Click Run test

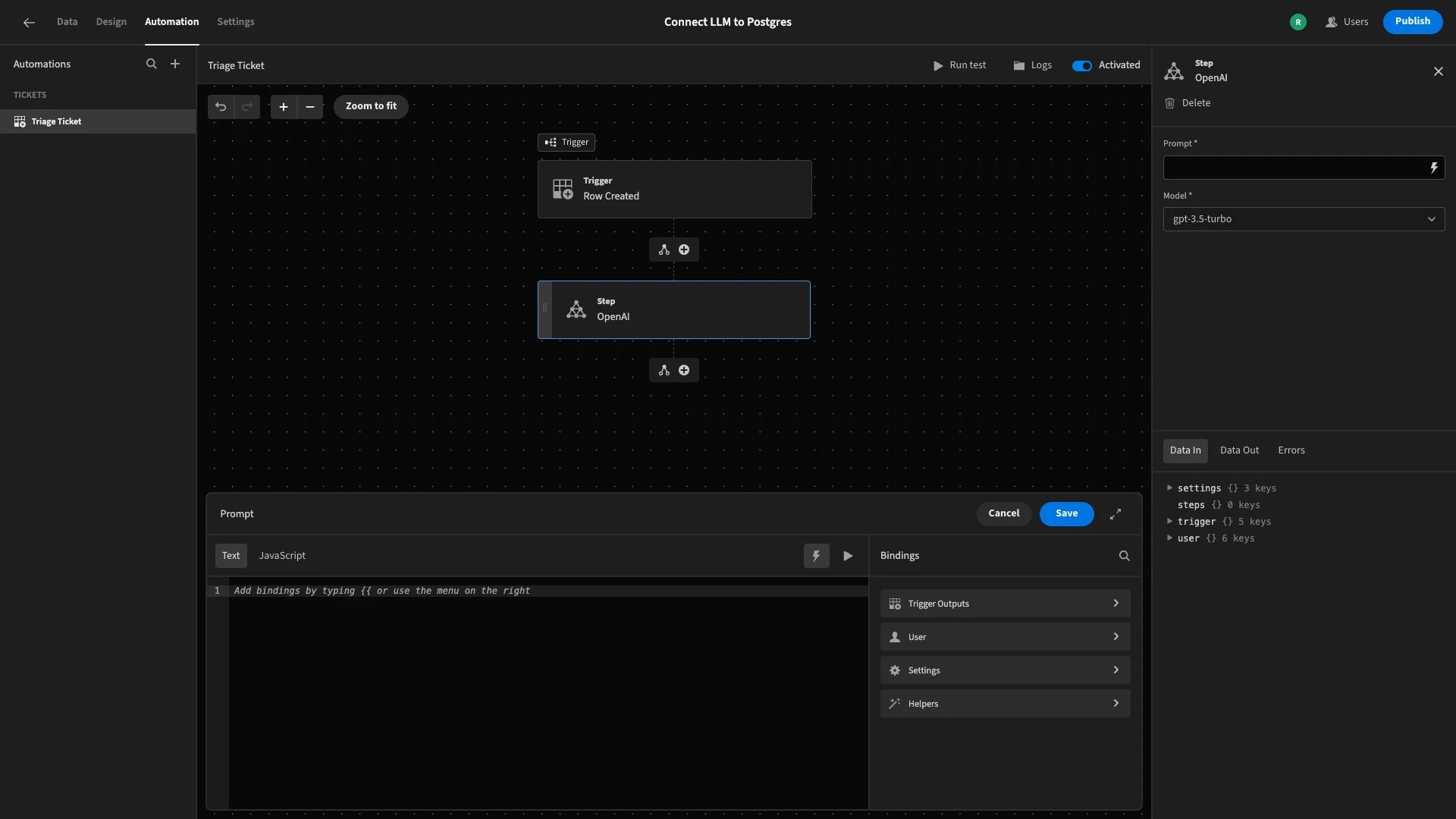pos(959,65)
